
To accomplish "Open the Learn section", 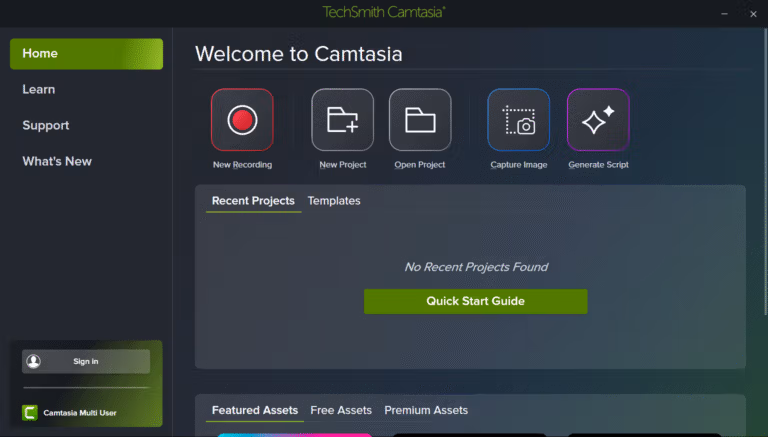I will (39, 90).
